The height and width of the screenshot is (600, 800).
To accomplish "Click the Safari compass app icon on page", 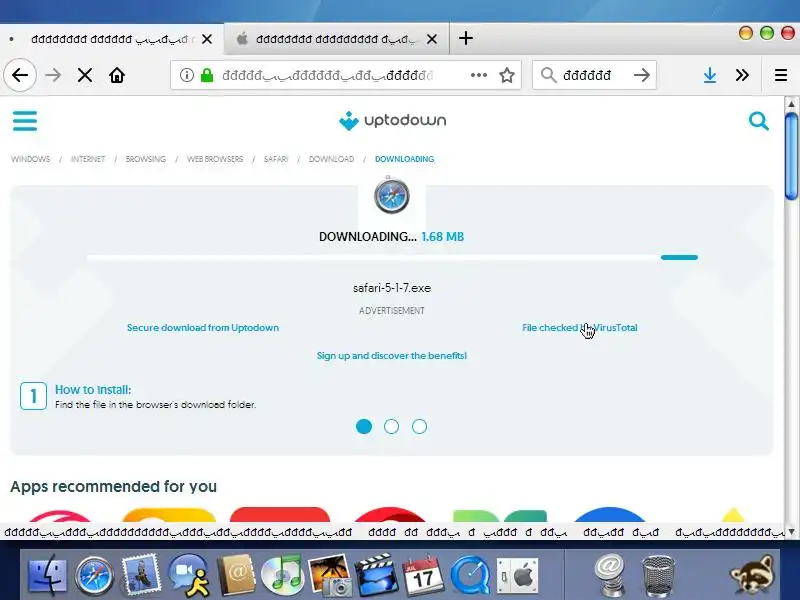I will [391, 195].
